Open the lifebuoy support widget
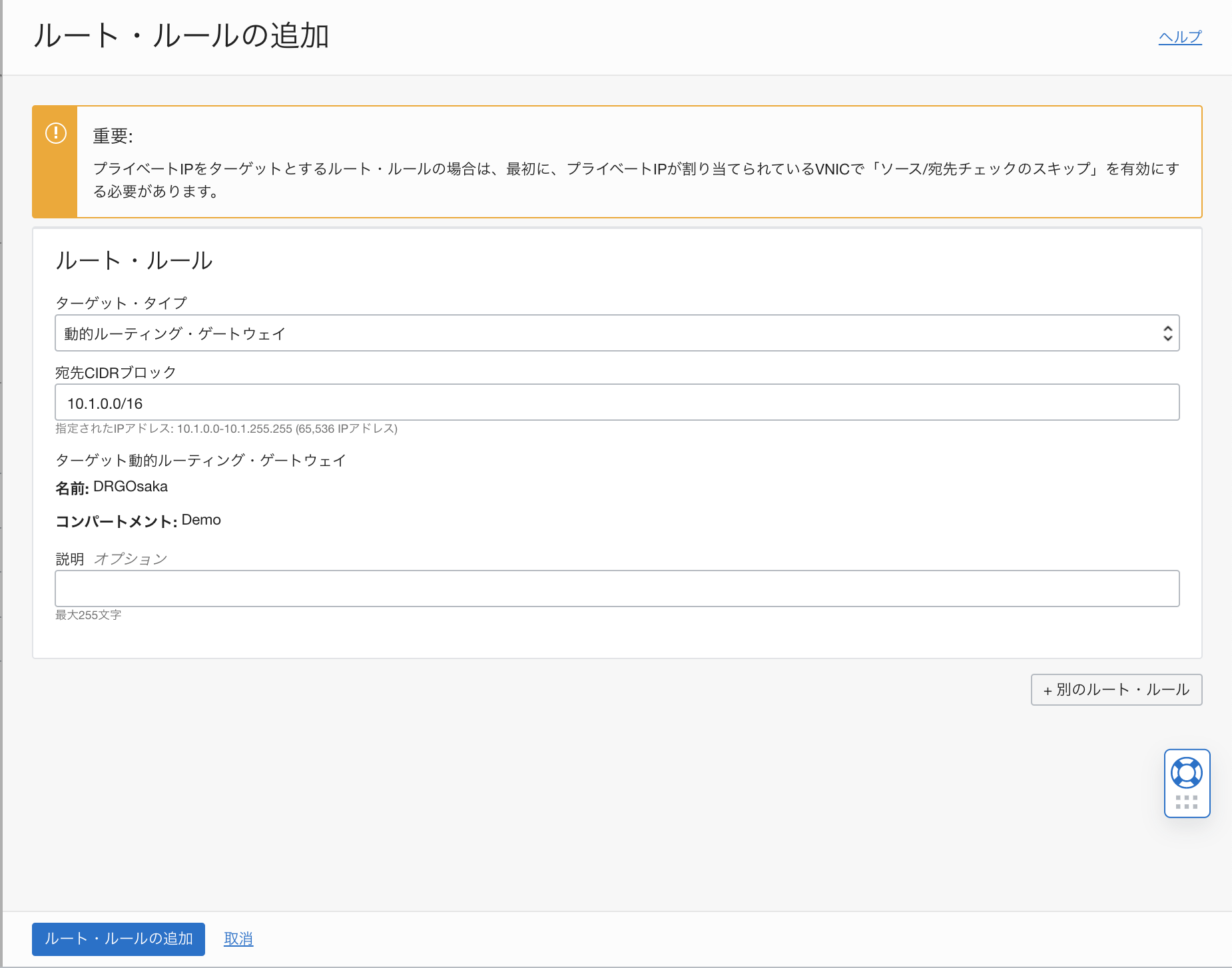This screenshot has width=1232, height=968. (1187, 772)
